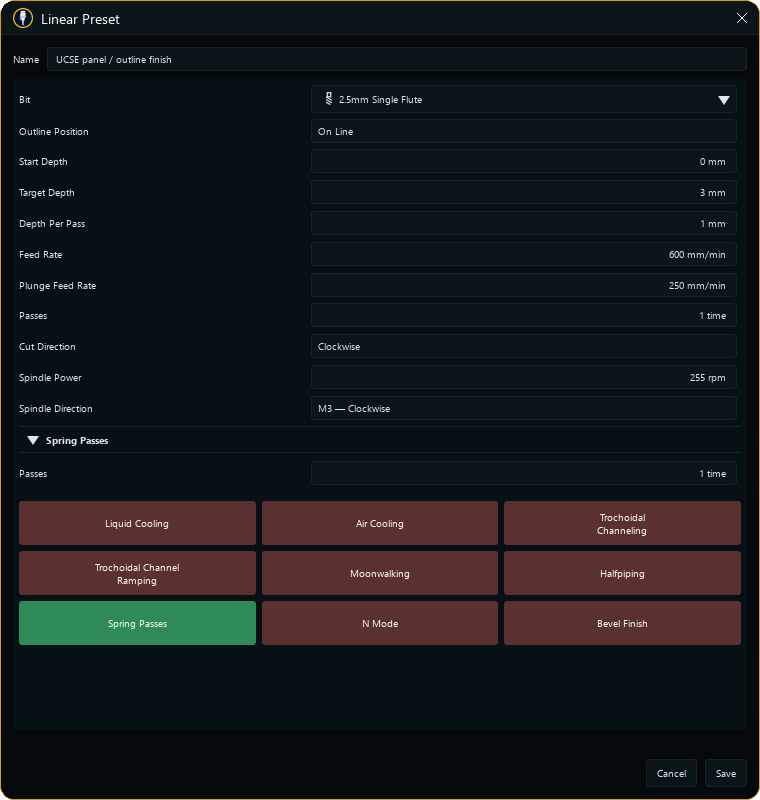Click the Plunge Feed Rate label
The width and height of the screenshot is (760, 800).
57,286
